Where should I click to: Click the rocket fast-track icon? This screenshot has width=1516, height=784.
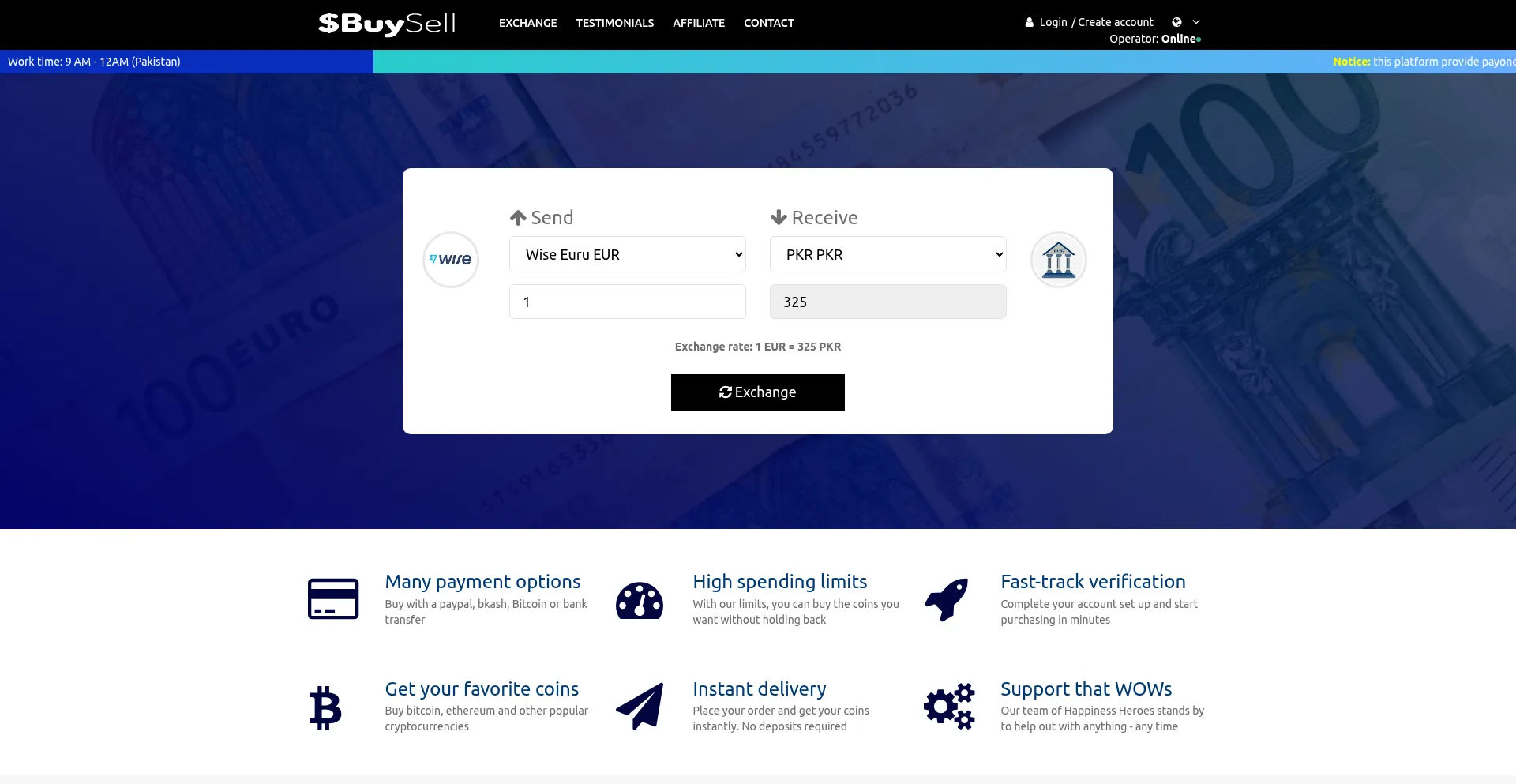coord(947,599)
